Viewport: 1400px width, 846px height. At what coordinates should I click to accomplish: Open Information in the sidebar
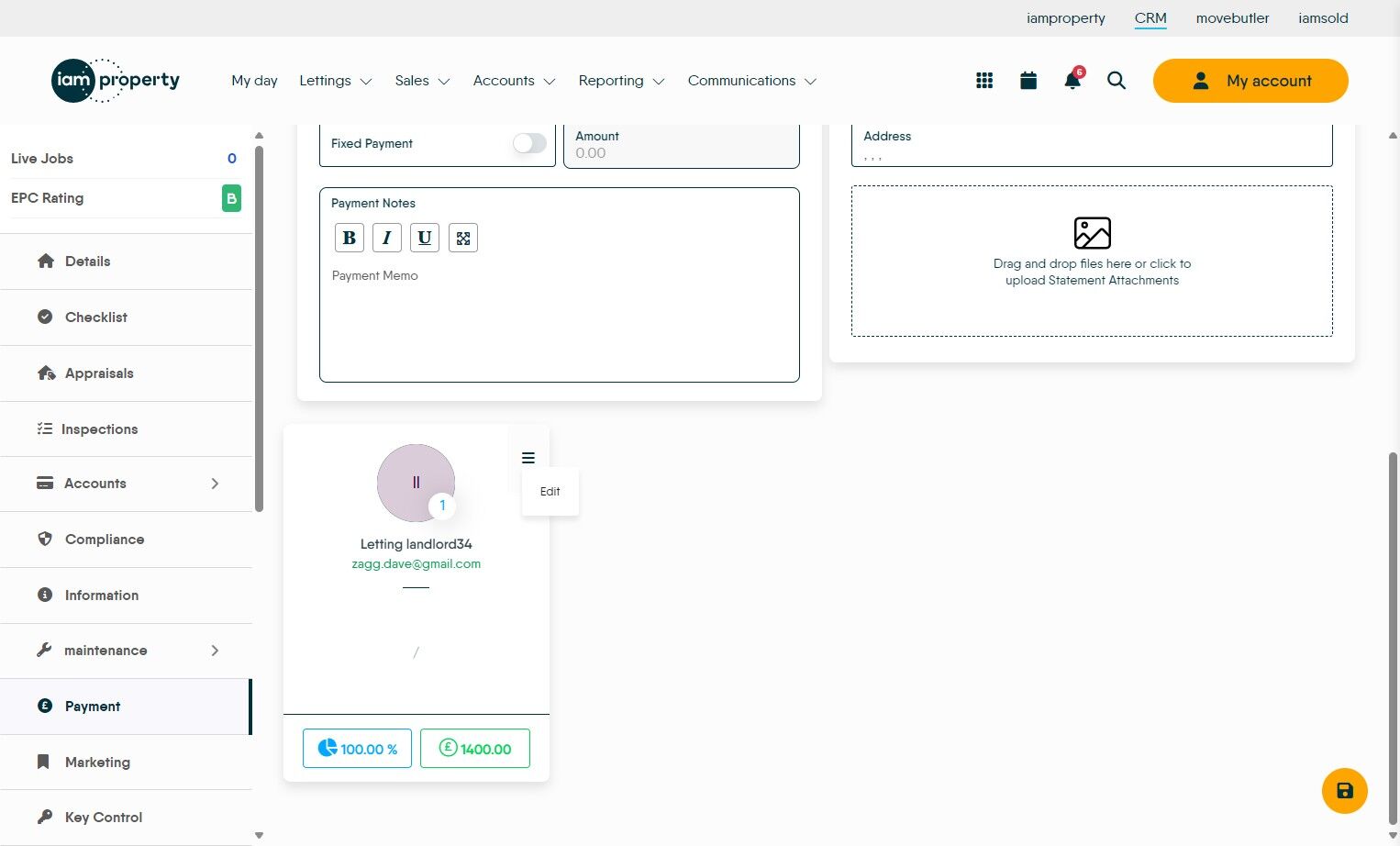(x=126, y=596)
